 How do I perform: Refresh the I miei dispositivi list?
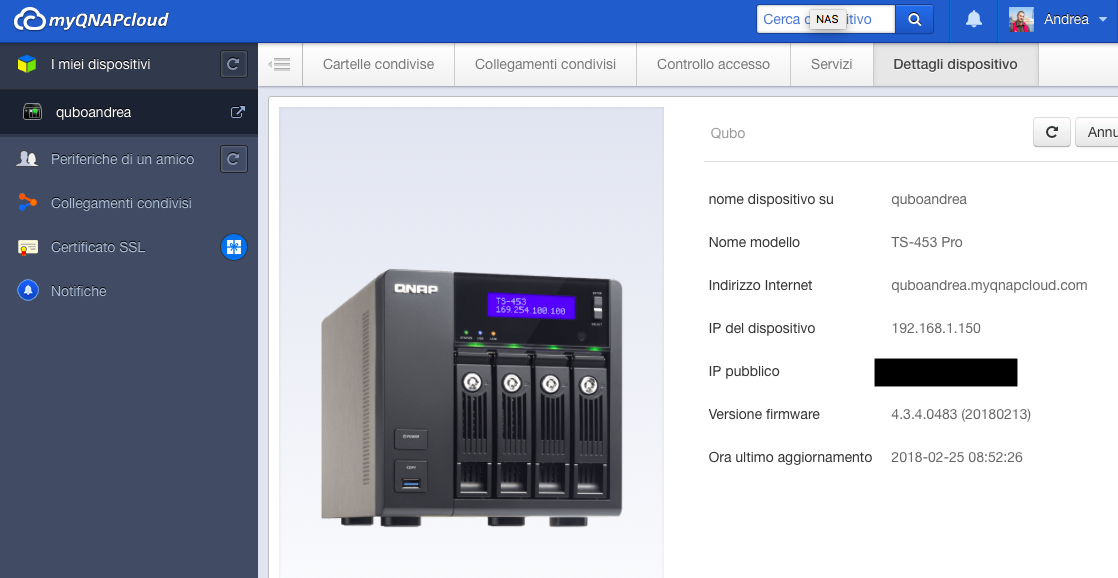point(233,65)
